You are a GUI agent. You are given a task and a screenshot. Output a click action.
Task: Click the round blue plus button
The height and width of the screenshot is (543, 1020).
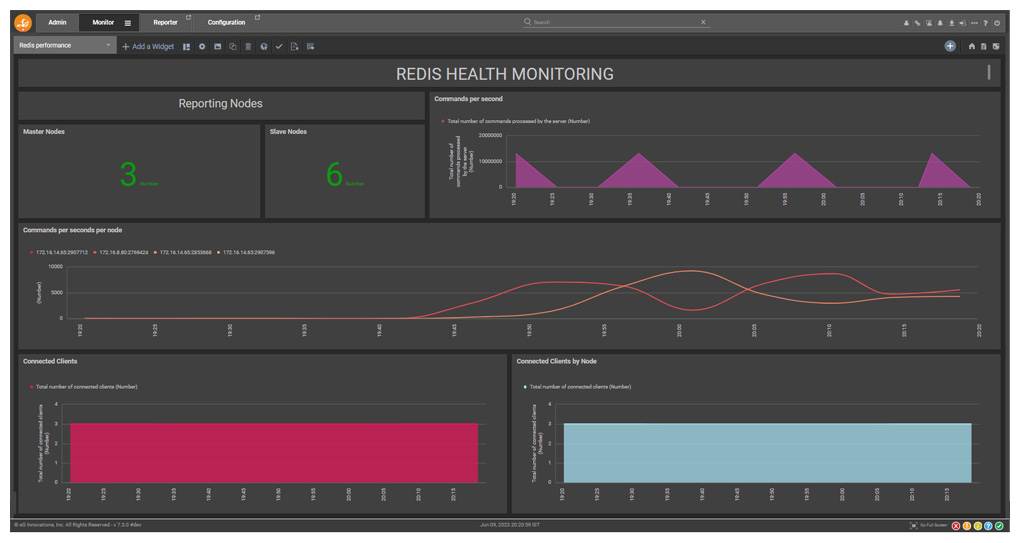click(950, 46)
